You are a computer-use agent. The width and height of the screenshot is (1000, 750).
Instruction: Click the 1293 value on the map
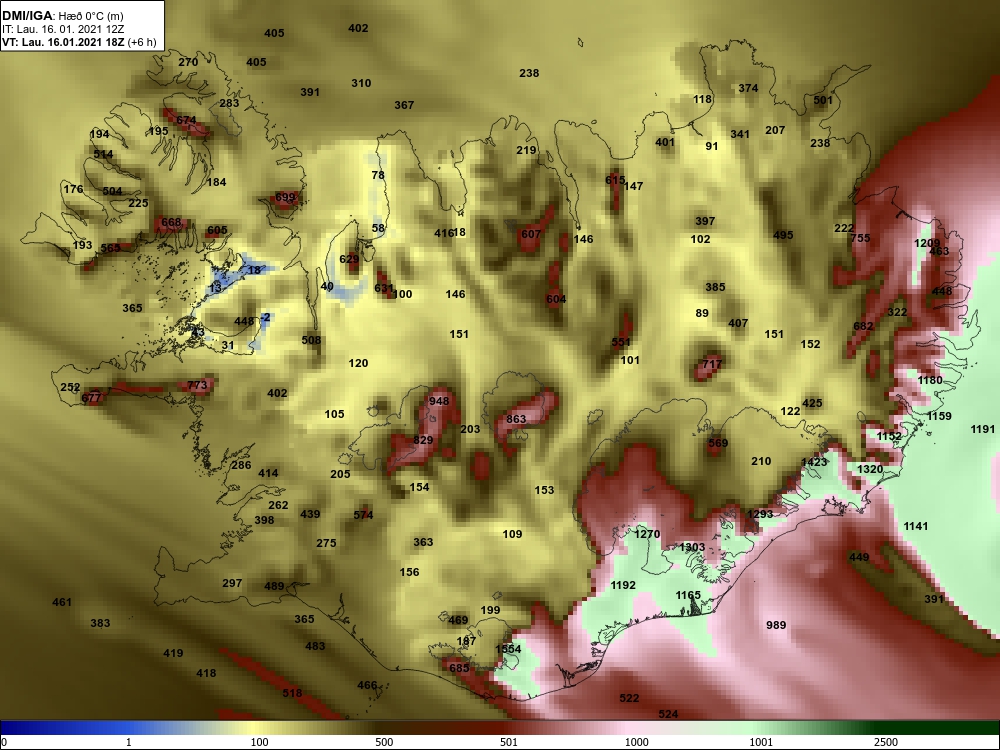tap(760, 514)
